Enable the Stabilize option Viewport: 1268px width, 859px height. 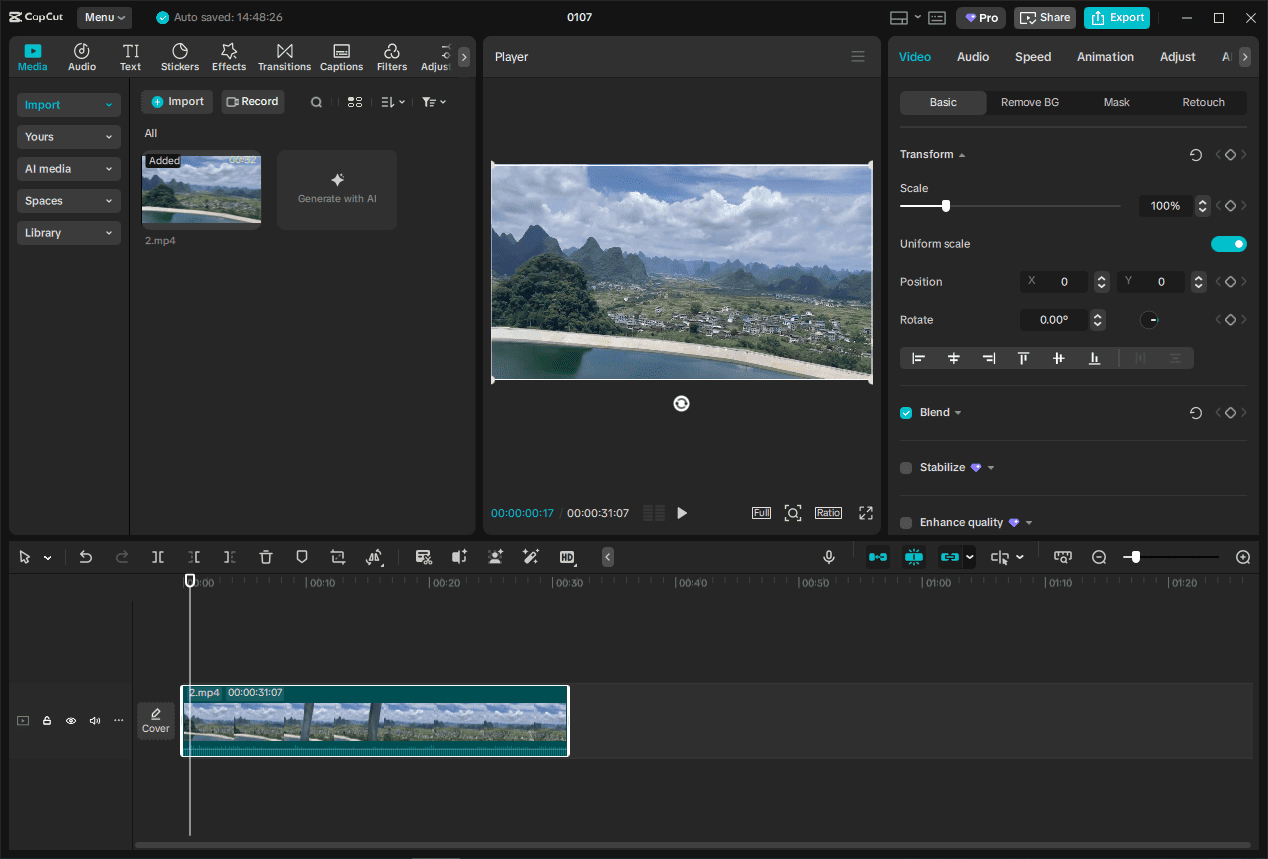(906, 467)
